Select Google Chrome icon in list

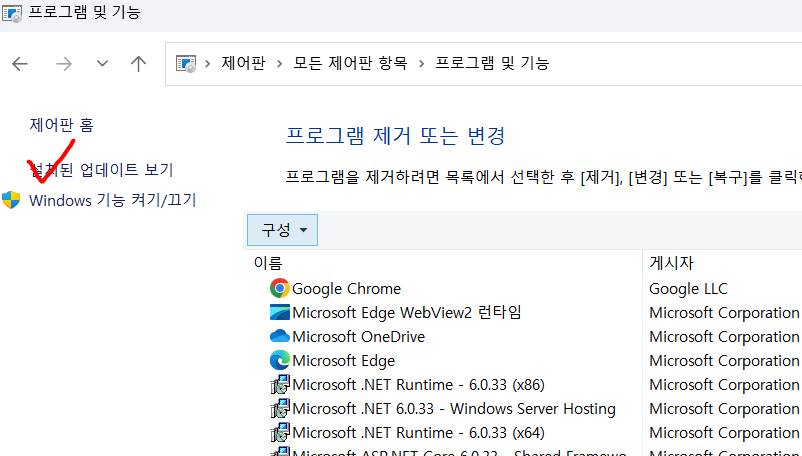coord(280,288)
